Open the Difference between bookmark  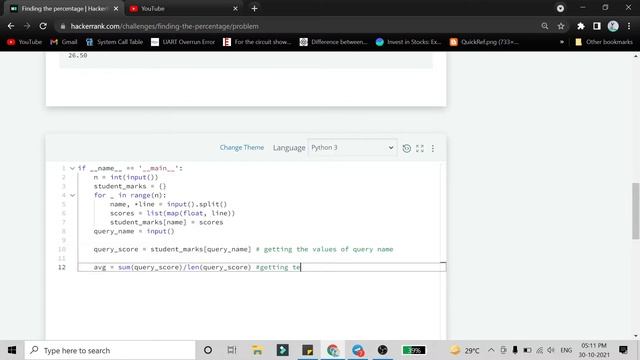(333, 42)
